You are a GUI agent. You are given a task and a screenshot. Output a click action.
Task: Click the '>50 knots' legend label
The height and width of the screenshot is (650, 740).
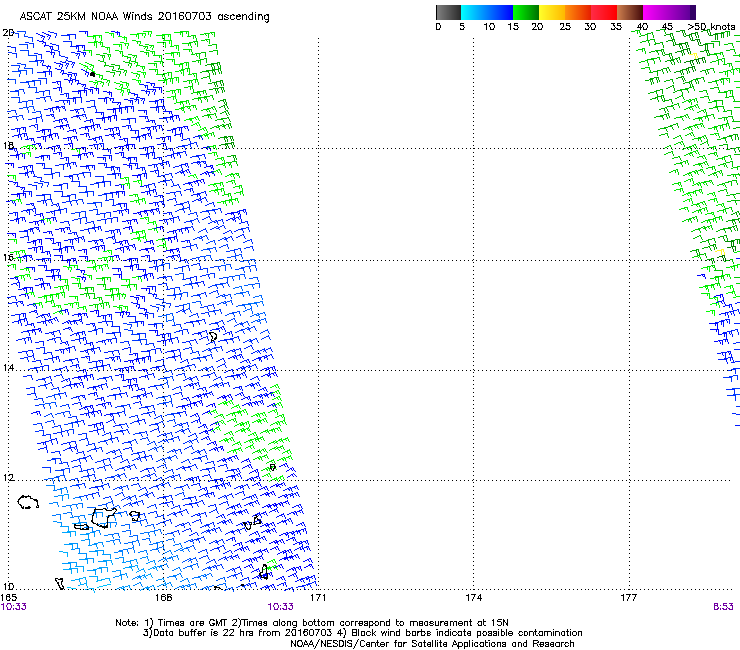tap(711, 27)
